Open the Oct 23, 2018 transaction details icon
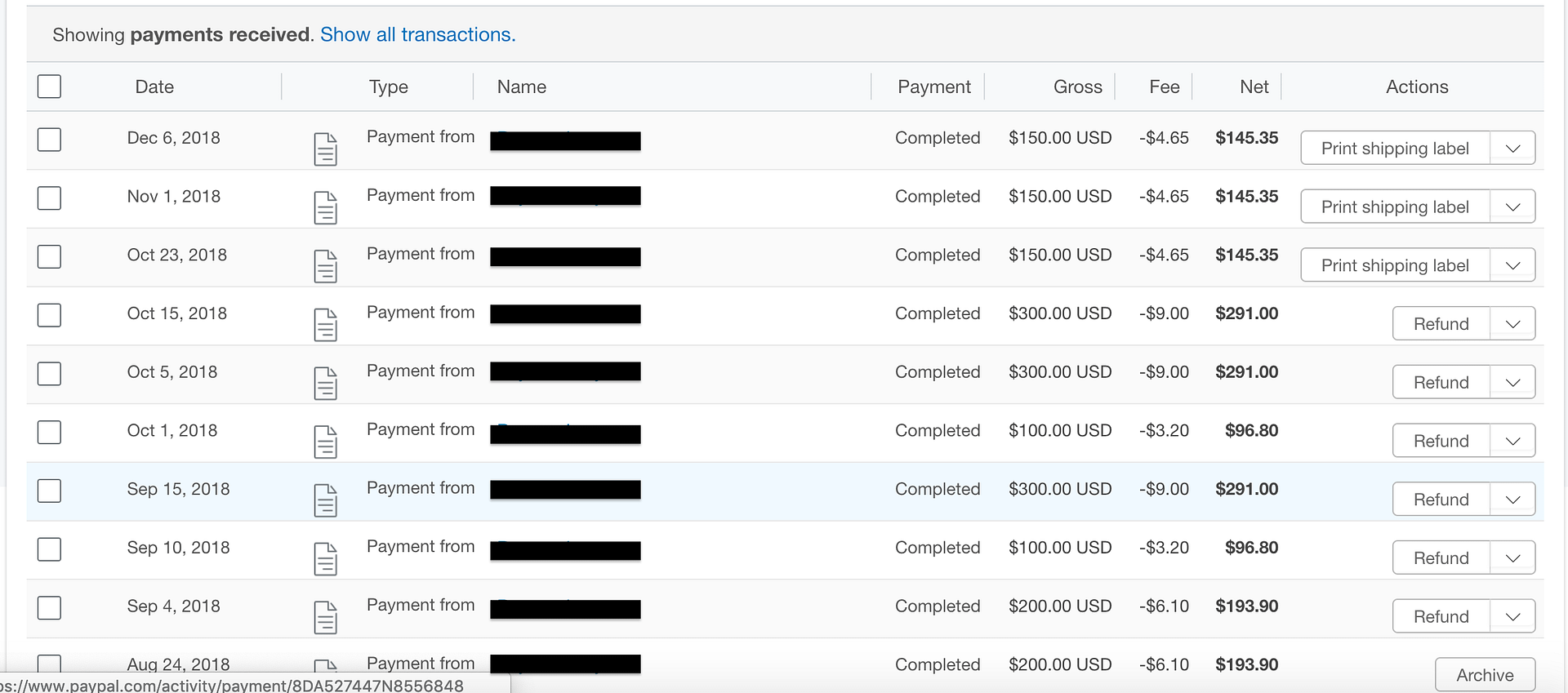 click(x=325, y=266)
